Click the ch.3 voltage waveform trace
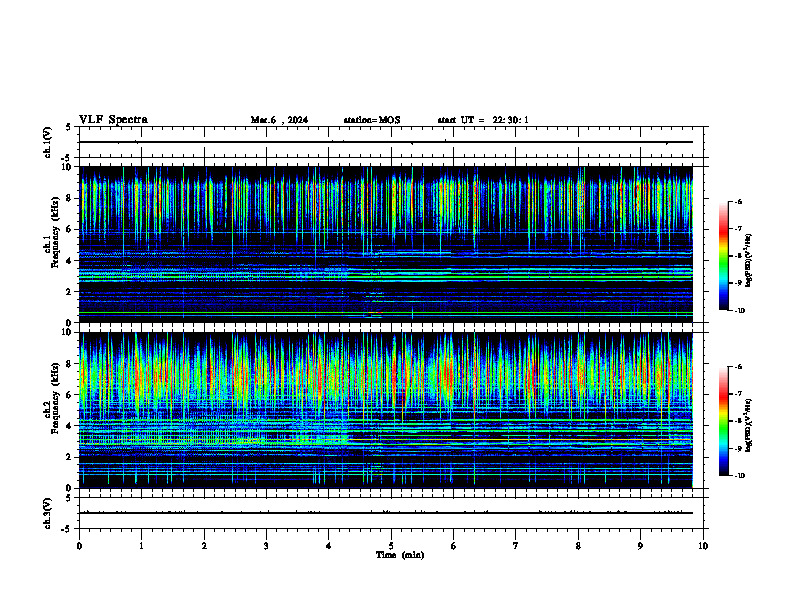 click(386, 513)
